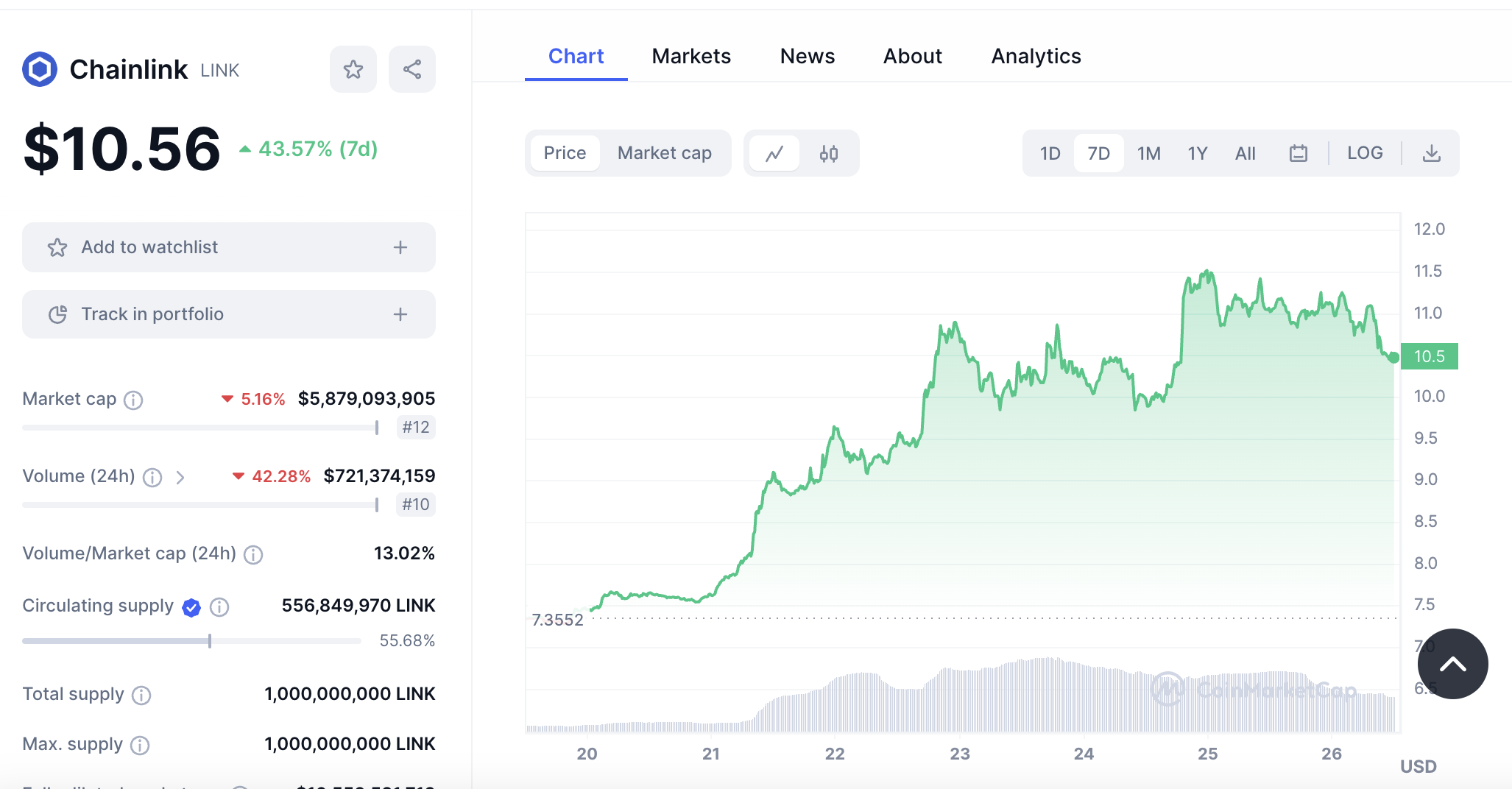Select the 1D time range
The width and height of the screenshot is (1512, 789).
pos(1050,153)
